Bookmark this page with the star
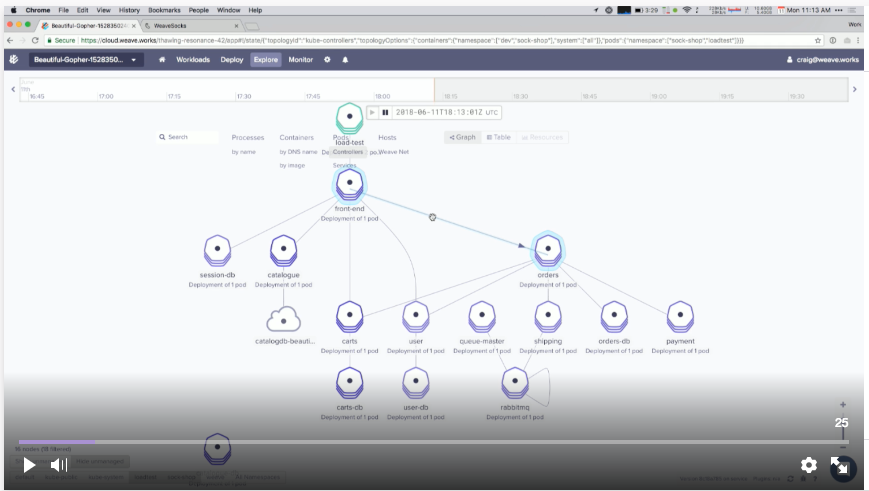 coord(817,40)
